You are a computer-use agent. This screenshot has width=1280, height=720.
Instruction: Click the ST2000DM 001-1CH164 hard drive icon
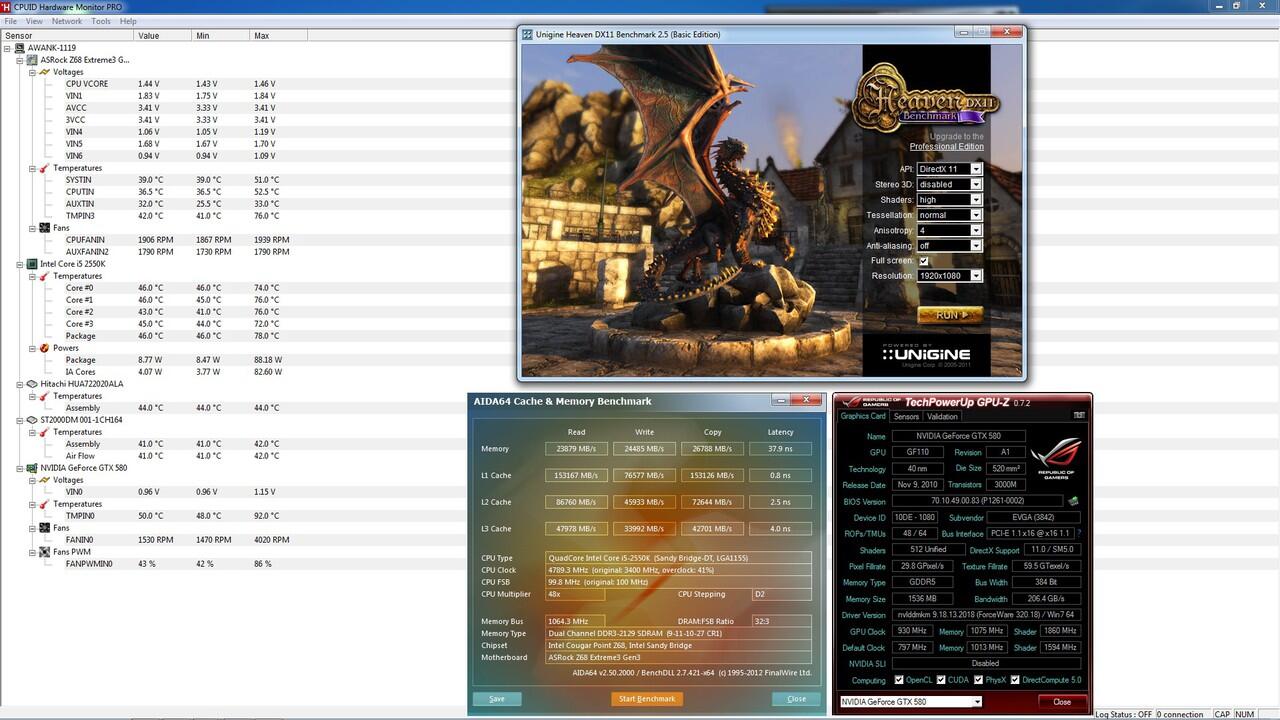pos(32,420)
